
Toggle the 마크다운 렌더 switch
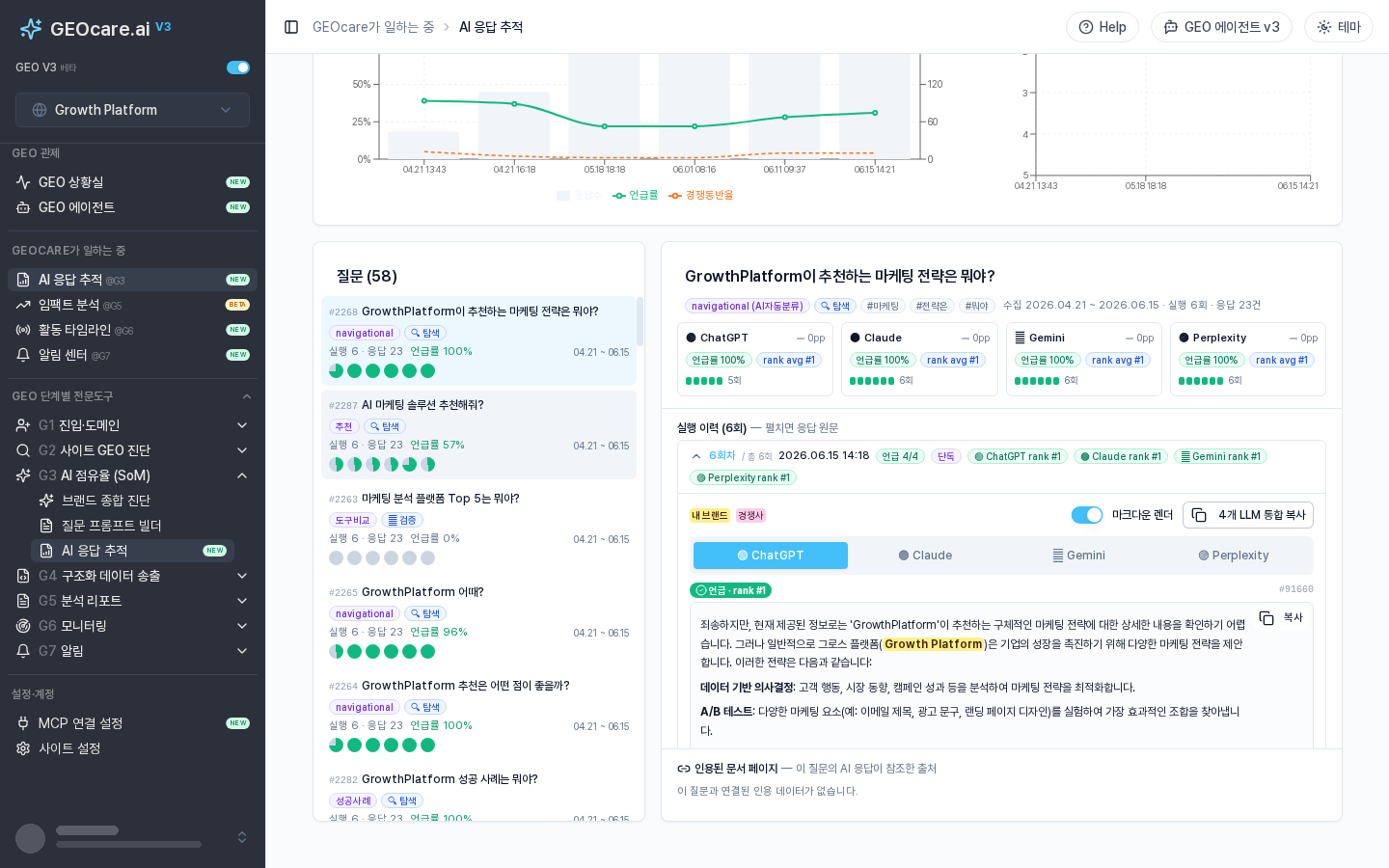pyautogui.click(x=1087, y=515)
